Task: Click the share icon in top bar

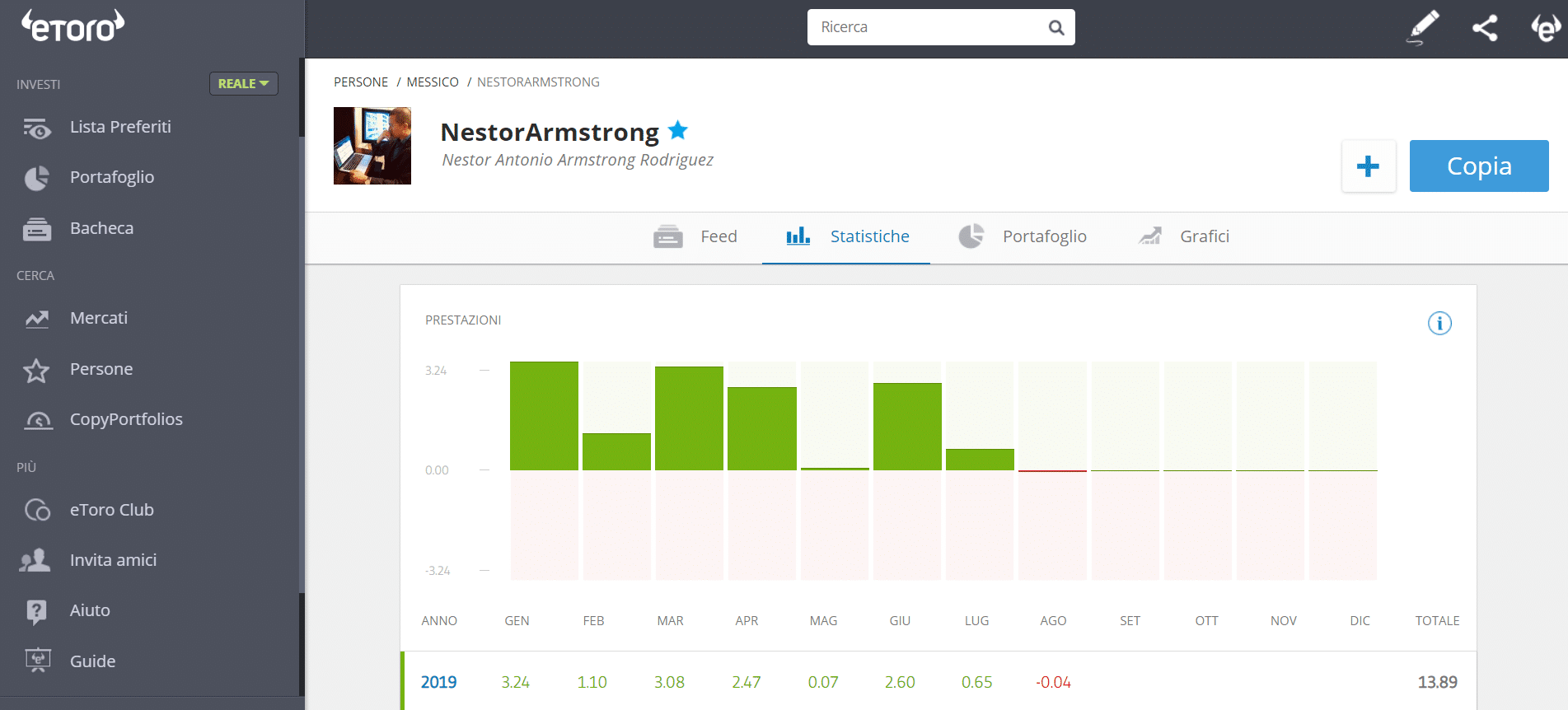Action: (x=1485, y=28)
